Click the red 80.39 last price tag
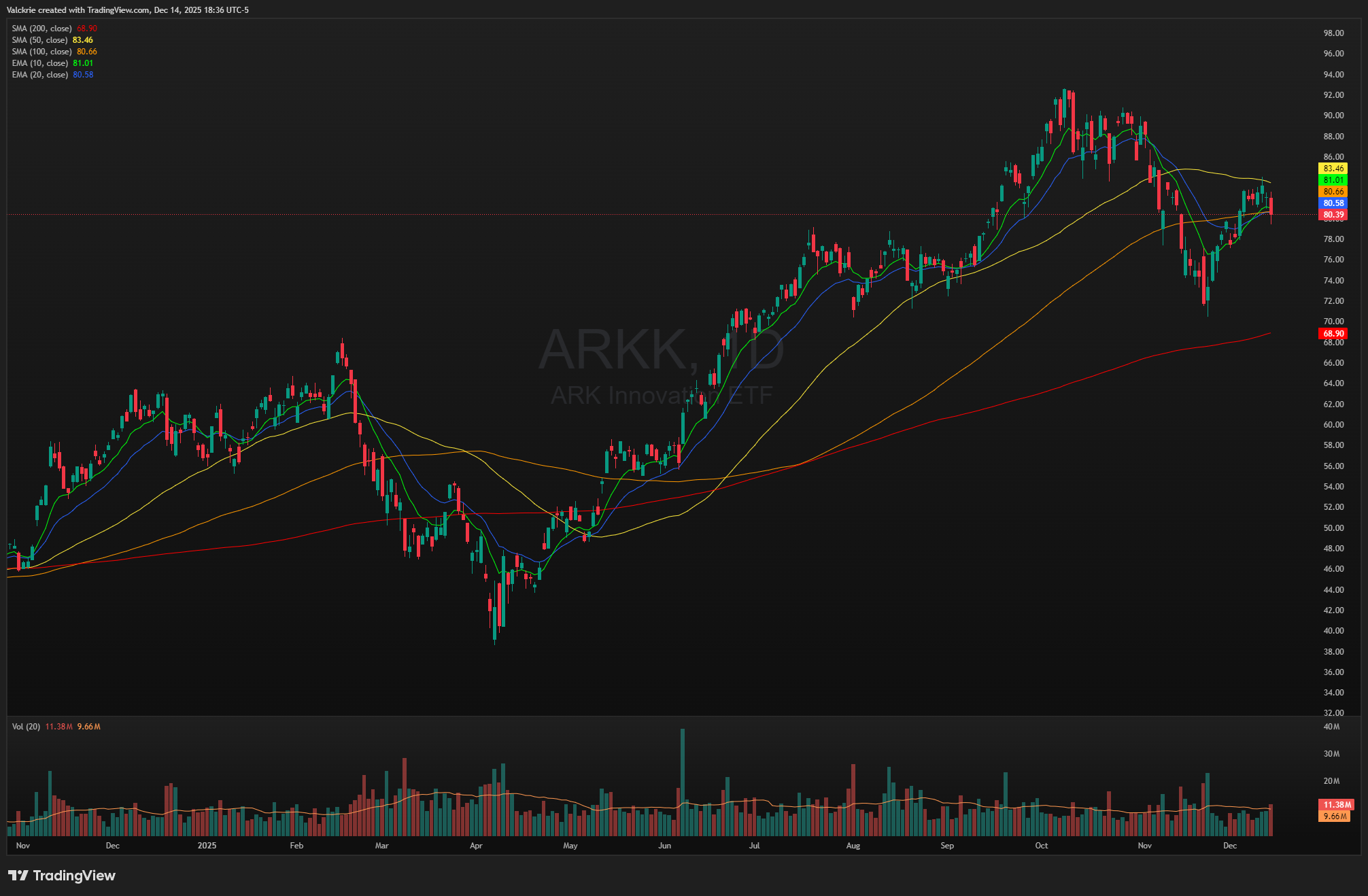 [x=1333, y=215]
